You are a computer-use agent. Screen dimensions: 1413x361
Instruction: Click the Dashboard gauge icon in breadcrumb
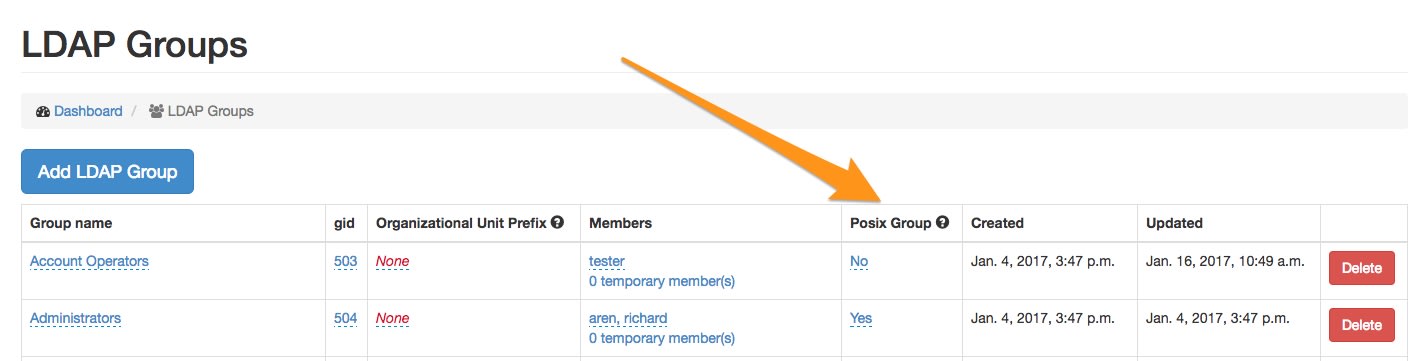click(42, 111)
